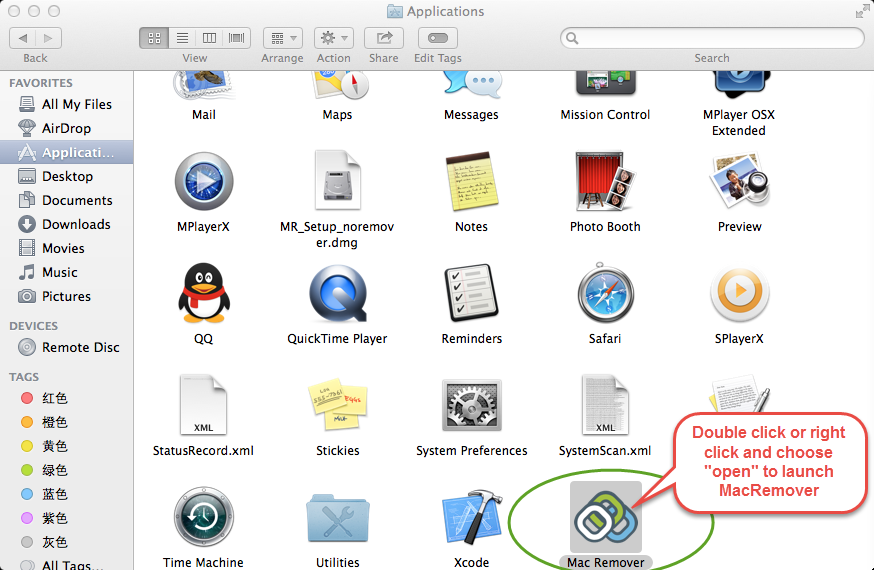Select the Xcode hammer icon
Image resolution: width=874 pixels, height=570 pixels.
click(x=472, y=518)
